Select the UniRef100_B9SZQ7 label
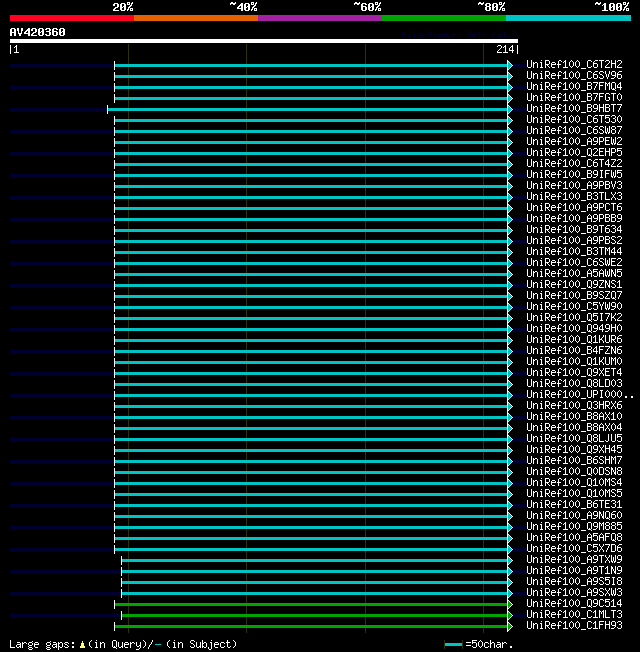Viewport: 640px width, 652px height. click(574, 296)
